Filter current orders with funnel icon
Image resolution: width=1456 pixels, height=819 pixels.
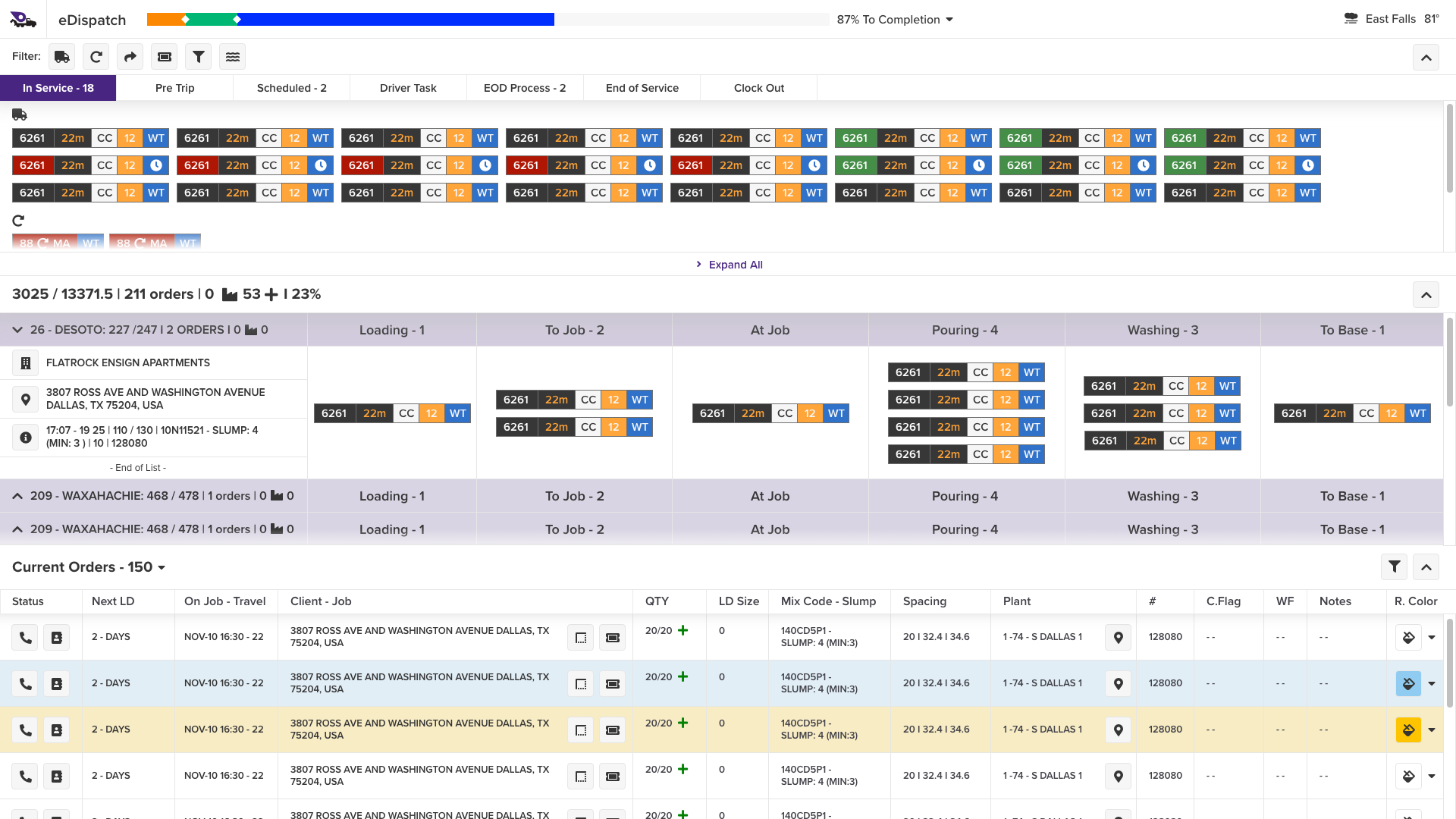(x=1394, y=567)
